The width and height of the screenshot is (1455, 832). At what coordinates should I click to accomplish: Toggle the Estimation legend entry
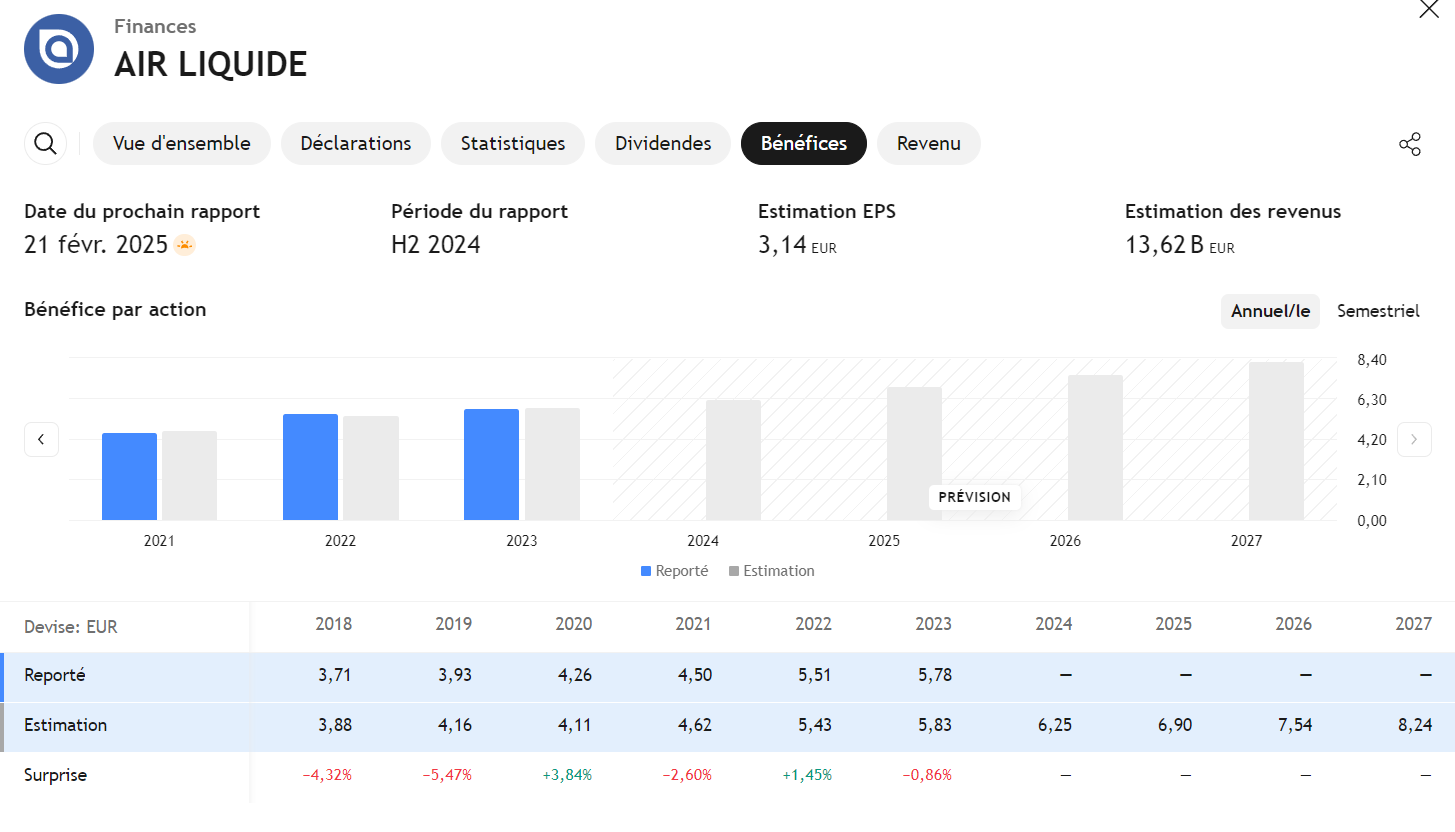point(772,571)
